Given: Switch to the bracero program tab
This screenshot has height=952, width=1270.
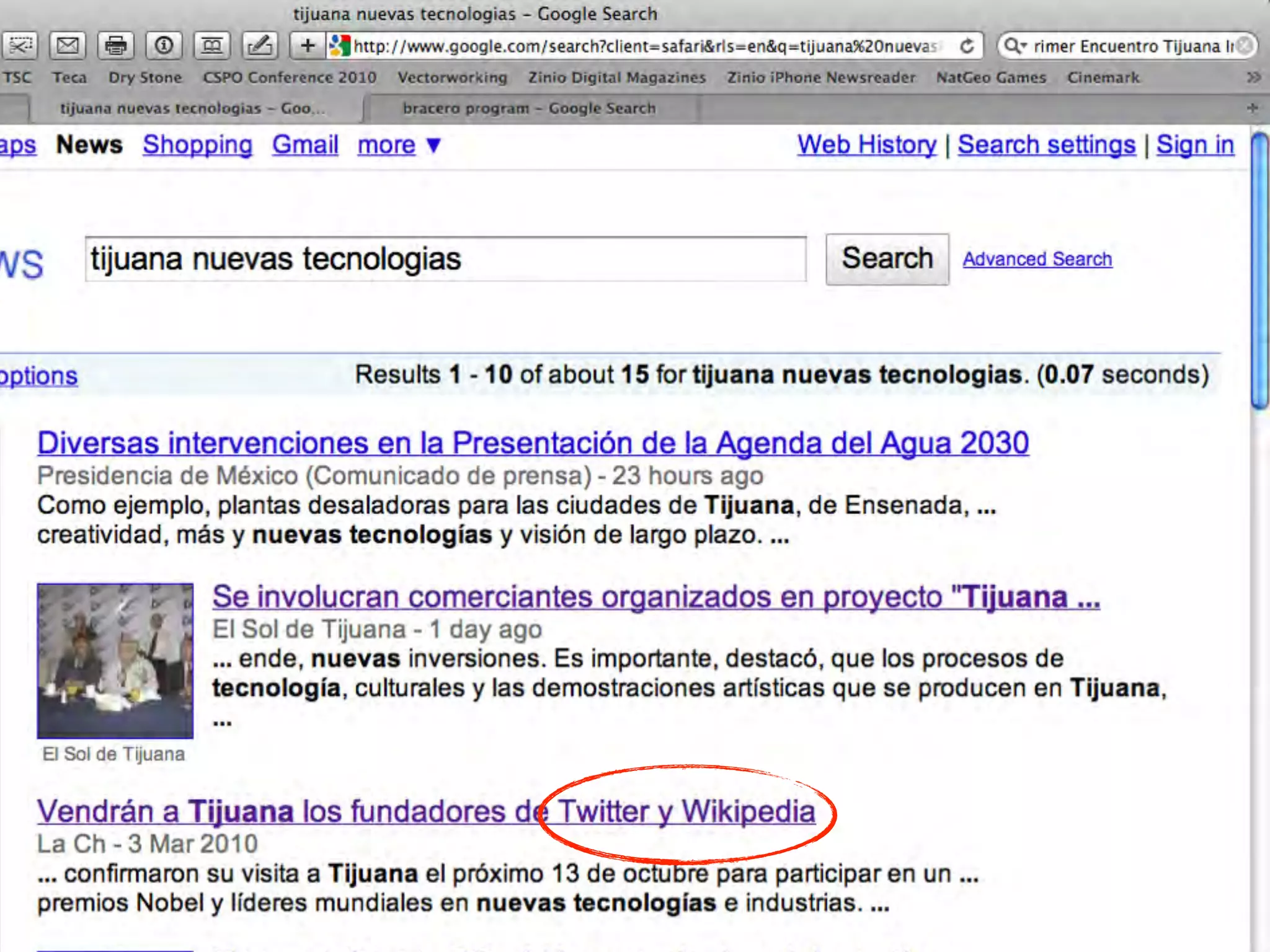Looking at the screenshot, I should [529, 108].
